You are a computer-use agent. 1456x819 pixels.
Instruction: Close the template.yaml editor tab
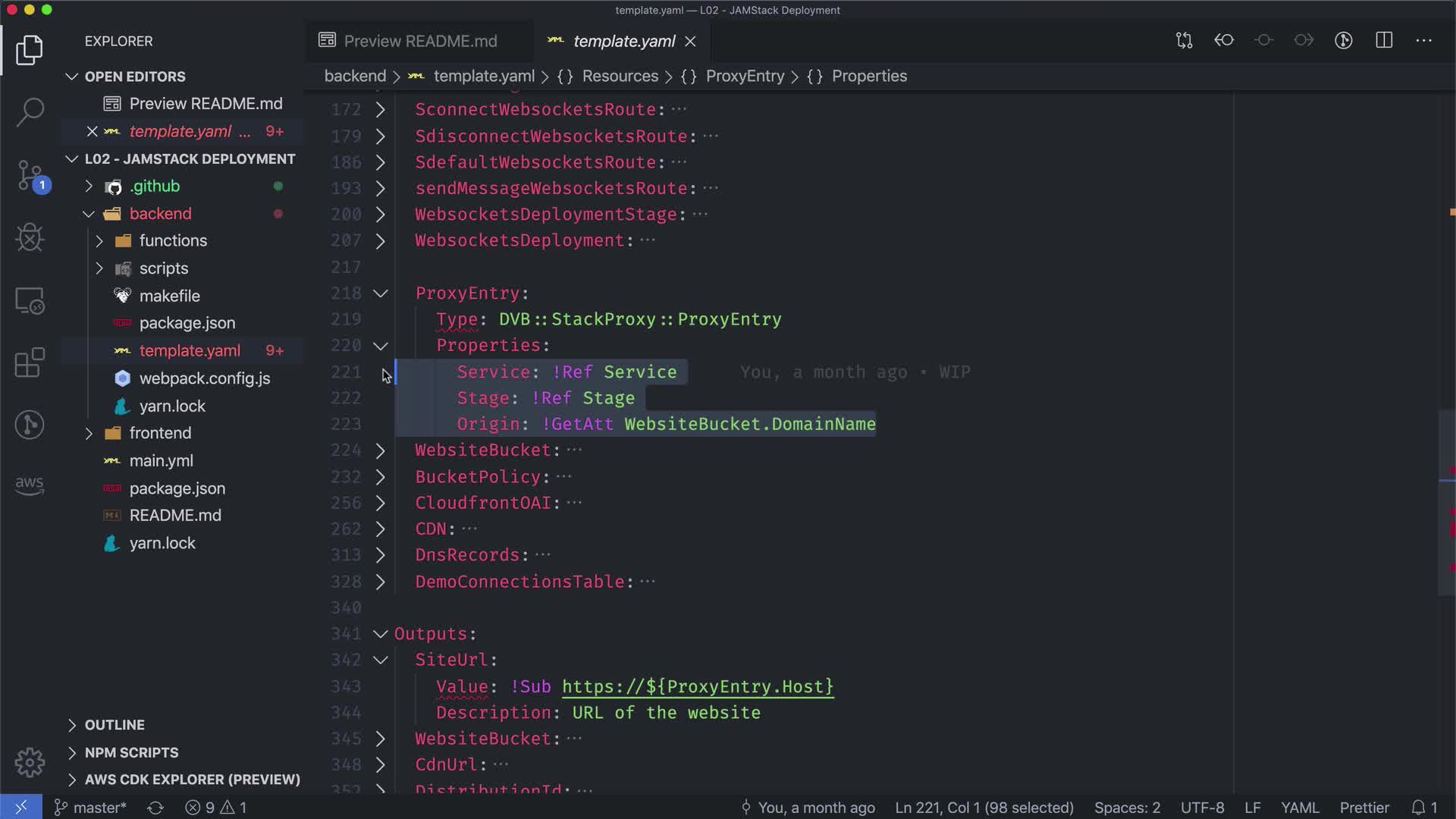(690, 41)
